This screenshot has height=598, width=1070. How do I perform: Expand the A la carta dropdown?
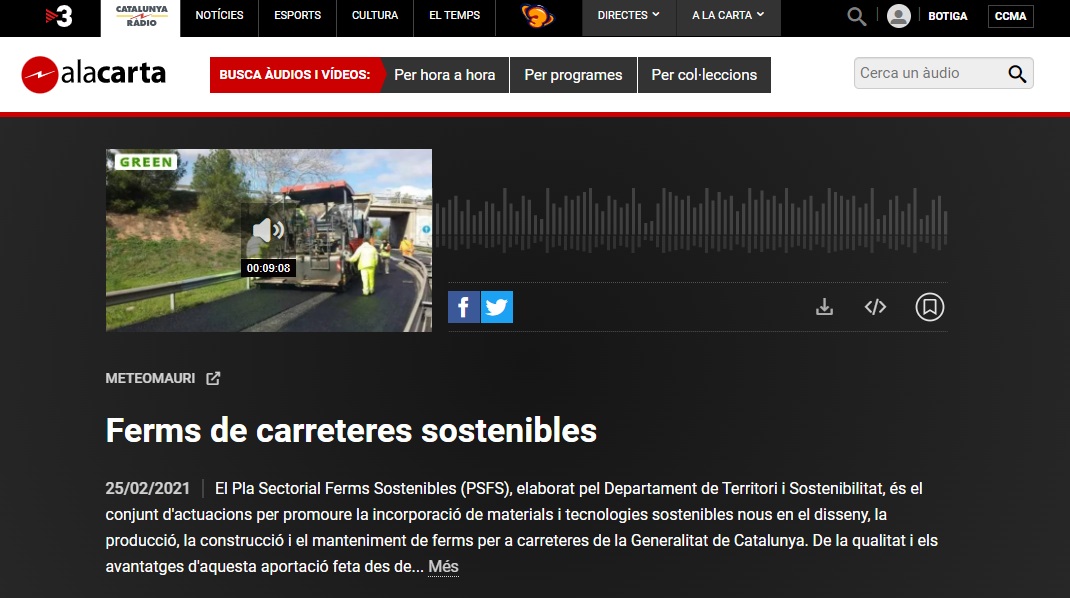click(x=728, y=15)
